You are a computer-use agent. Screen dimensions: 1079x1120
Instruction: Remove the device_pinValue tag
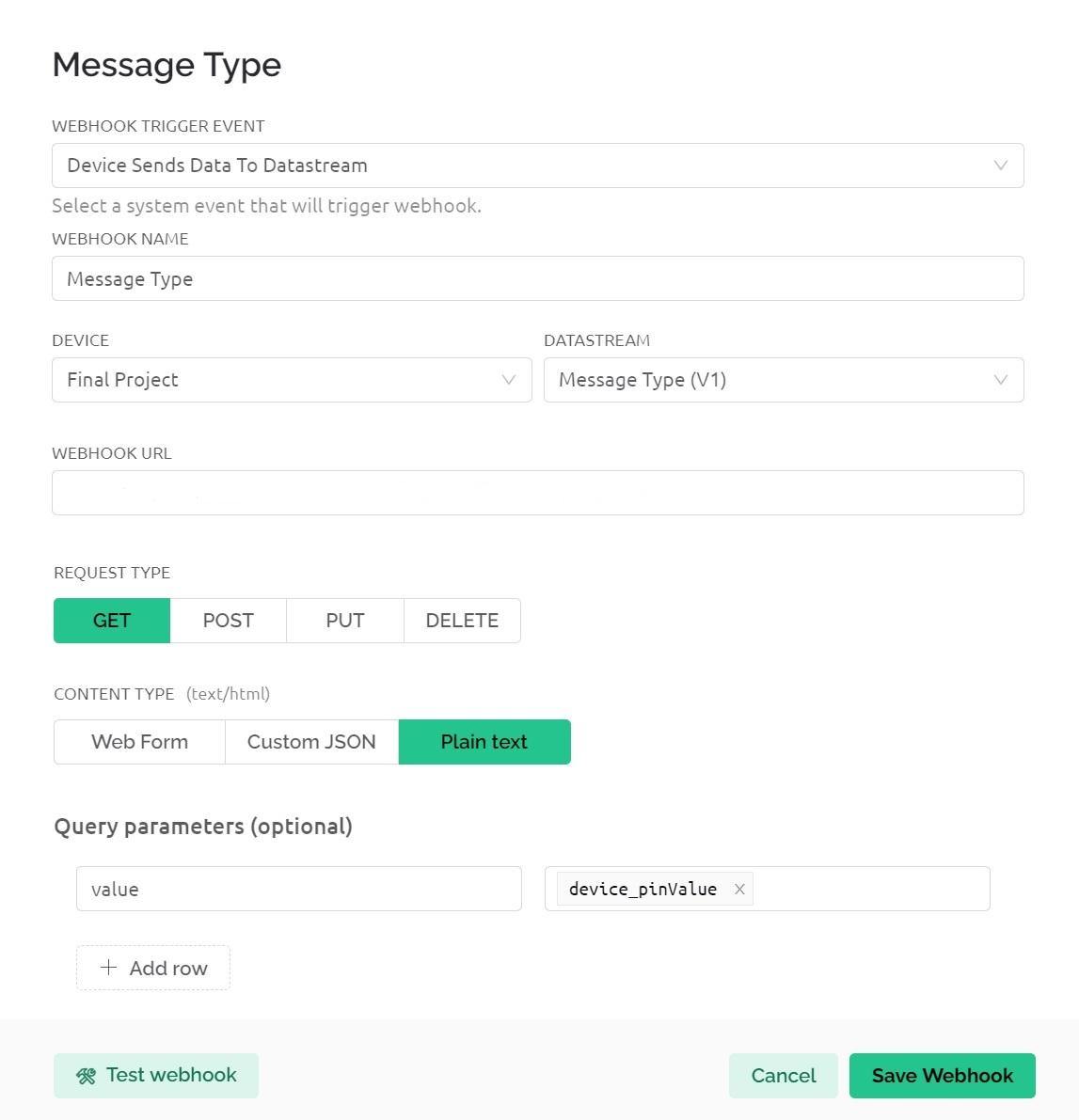739,889
